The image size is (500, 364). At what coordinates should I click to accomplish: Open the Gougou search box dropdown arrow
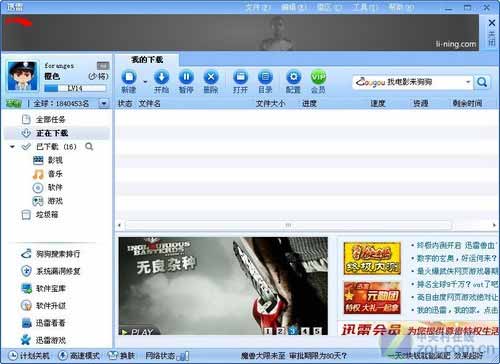coord(468,82)
